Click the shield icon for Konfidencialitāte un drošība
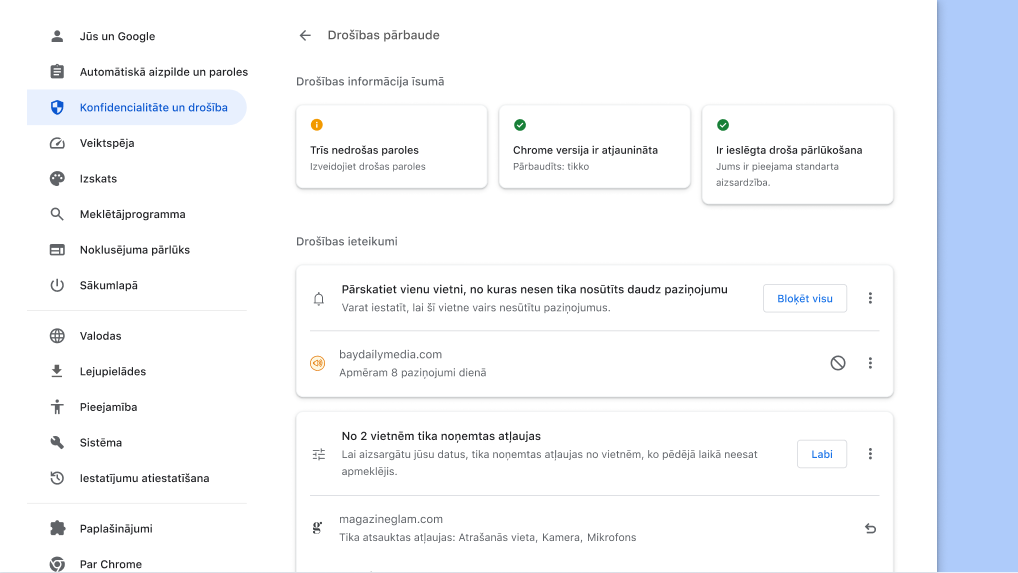This screenshot has width=1018, height=573. click(57, 108)
